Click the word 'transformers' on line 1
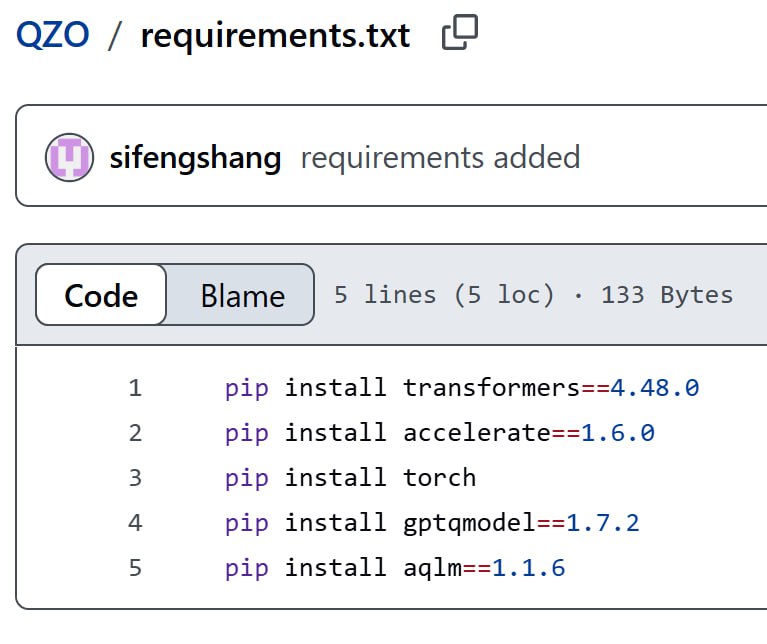The image size is (767, 644). coord(491,388)
